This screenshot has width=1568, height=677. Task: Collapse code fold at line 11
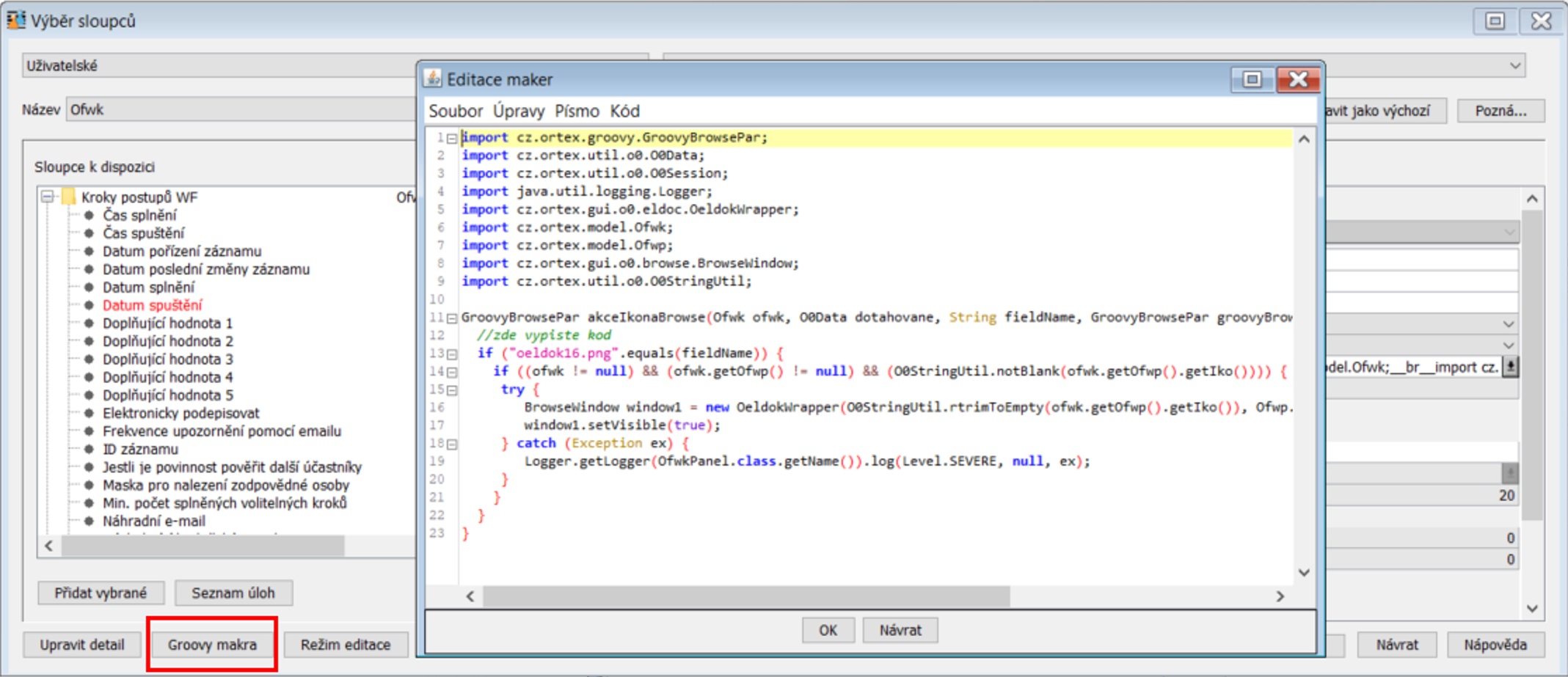coord(452,318)
